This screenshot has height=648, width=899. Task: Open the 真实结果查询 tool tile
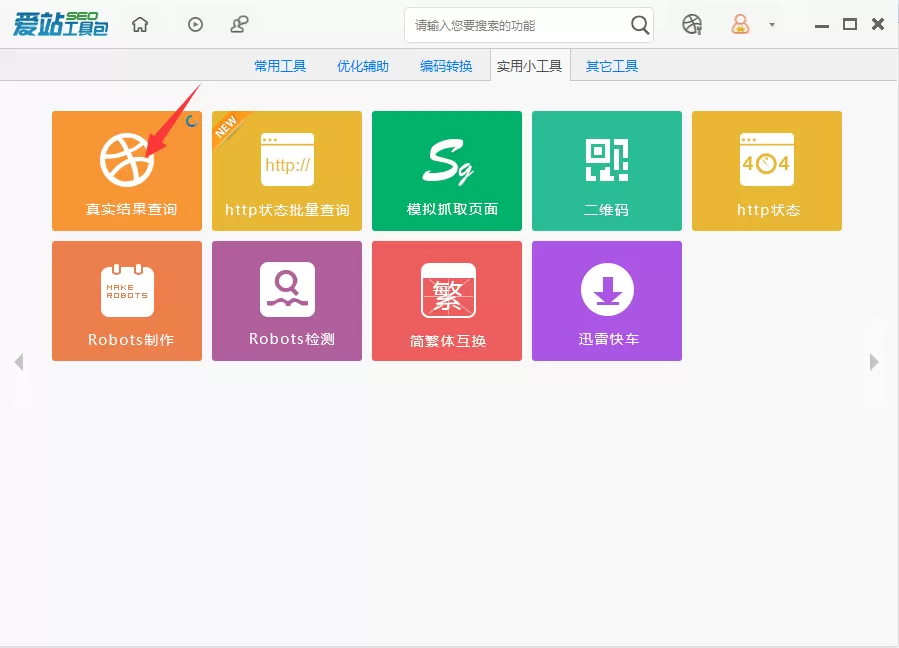click(x=127, y=171)
